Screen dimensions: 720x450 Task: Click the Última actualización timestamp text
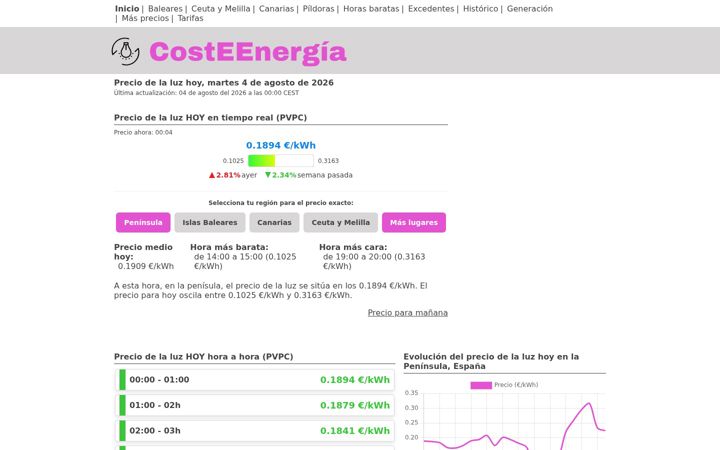coord(206,93)
